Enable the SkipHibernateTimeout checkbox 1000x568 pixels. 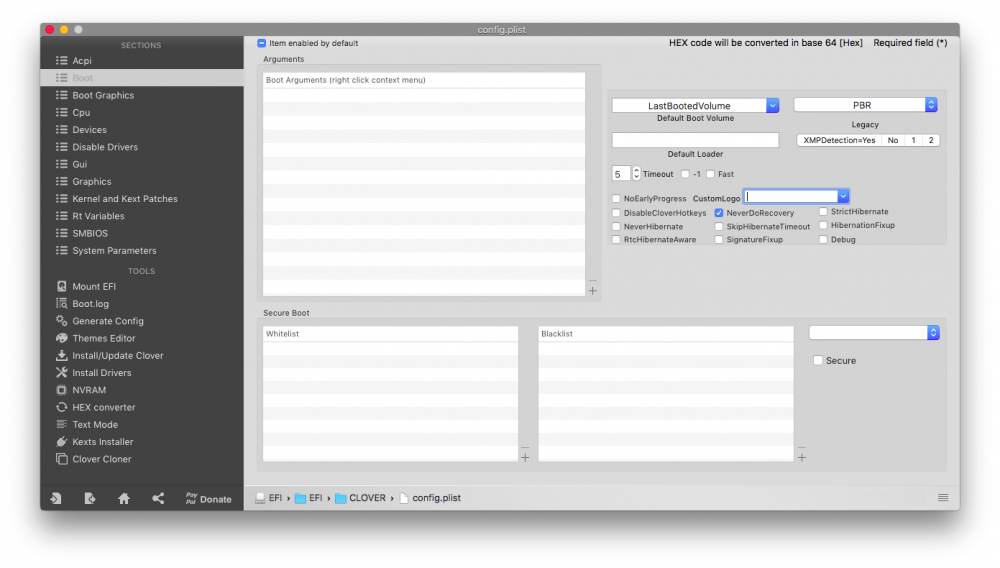pyautogui.click(x=719, y=226)
